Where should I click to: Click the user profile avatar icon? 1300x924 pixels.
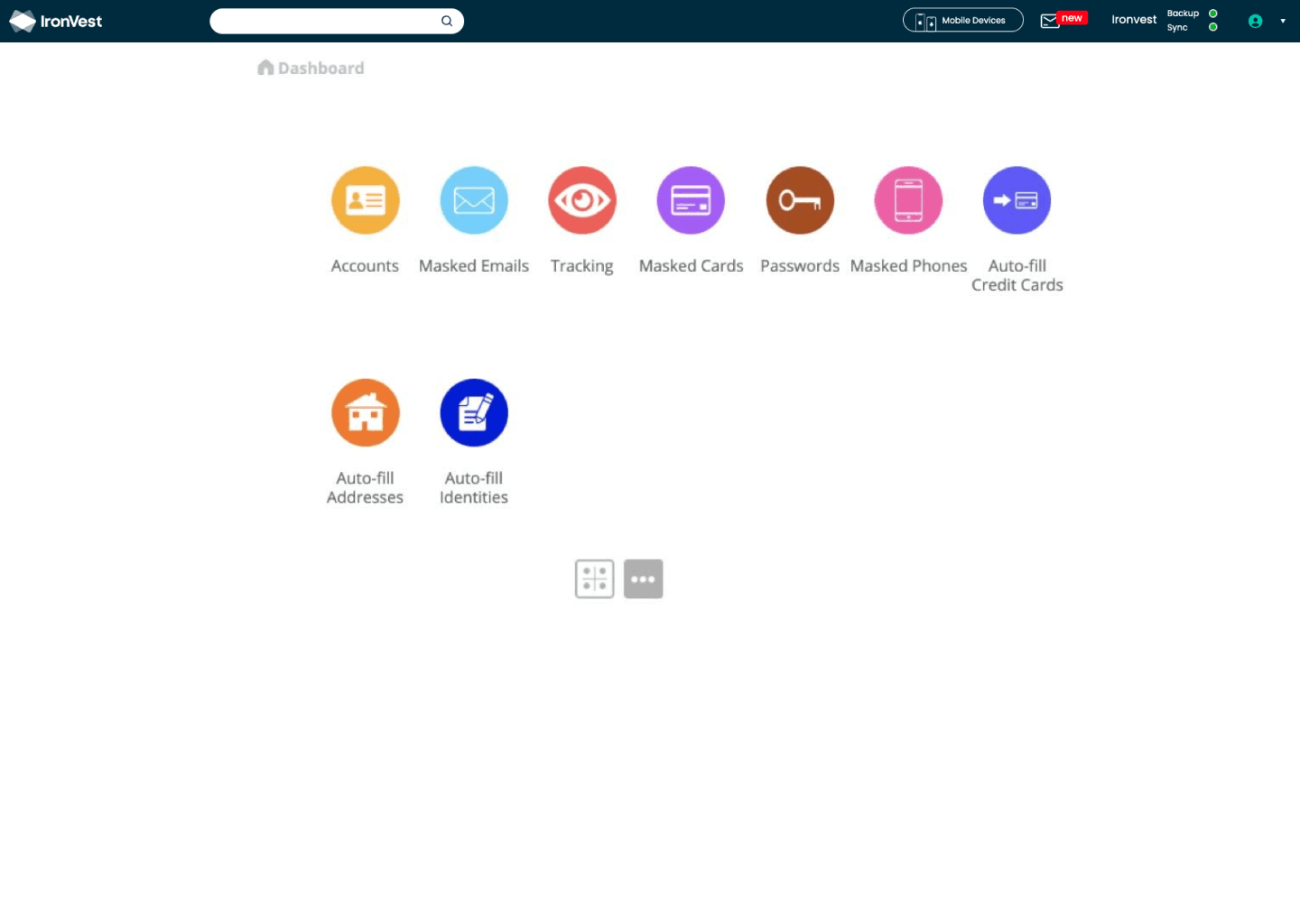tap(1255, 21)
